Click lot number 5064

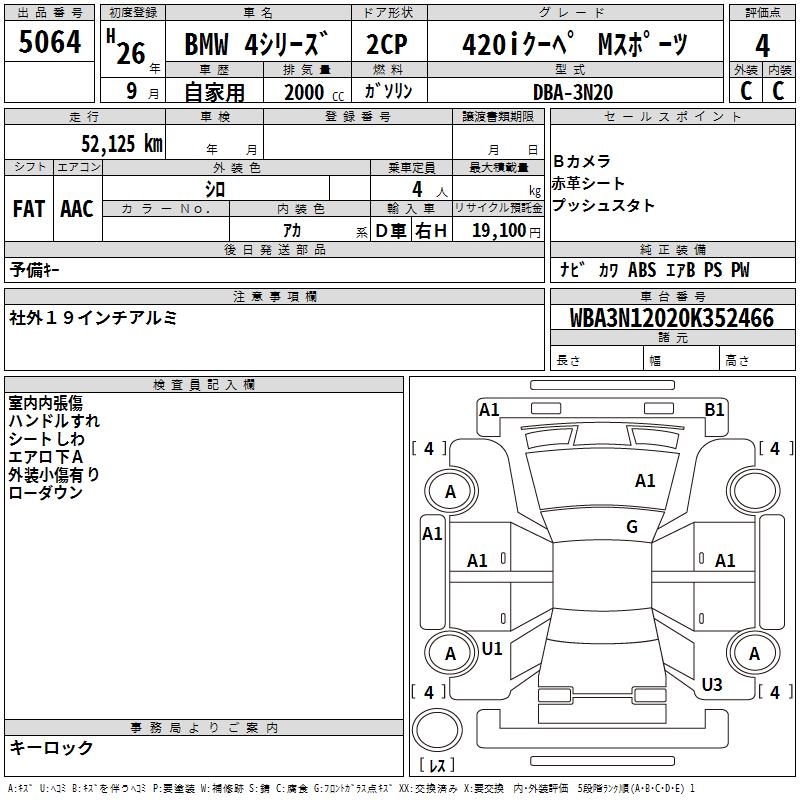coord(50,44)
